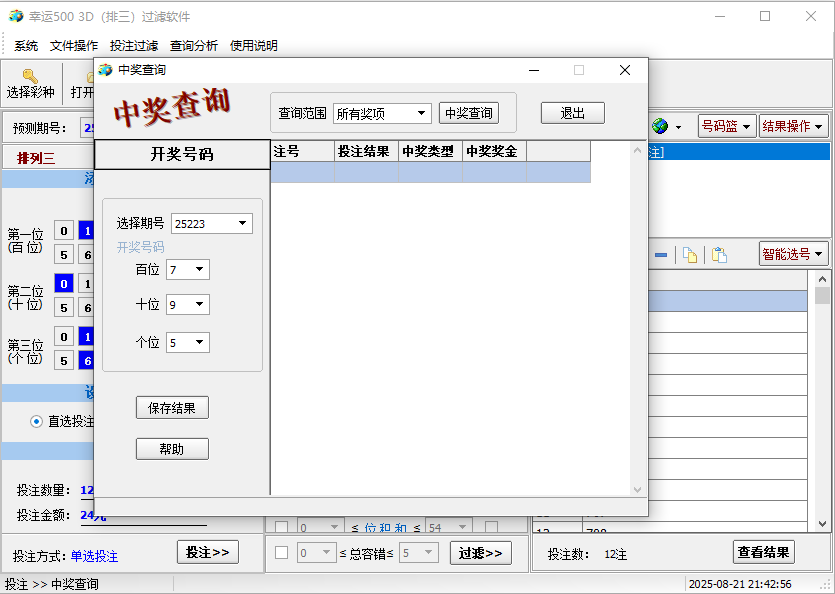Select the 直选投注 radio button
The height and width of the screenshot is (594, 835).
pos(37,421)
